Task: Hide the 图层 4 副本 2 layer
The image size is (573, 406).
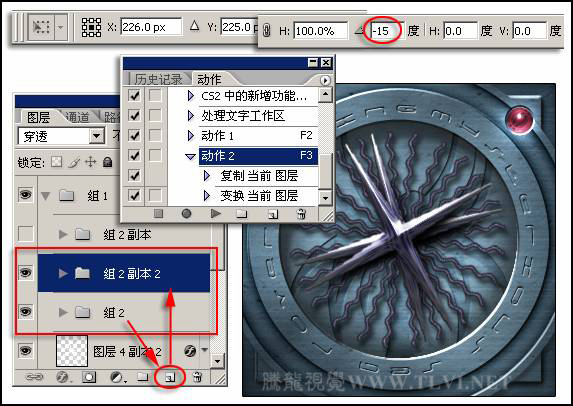Action: (25, 350)
